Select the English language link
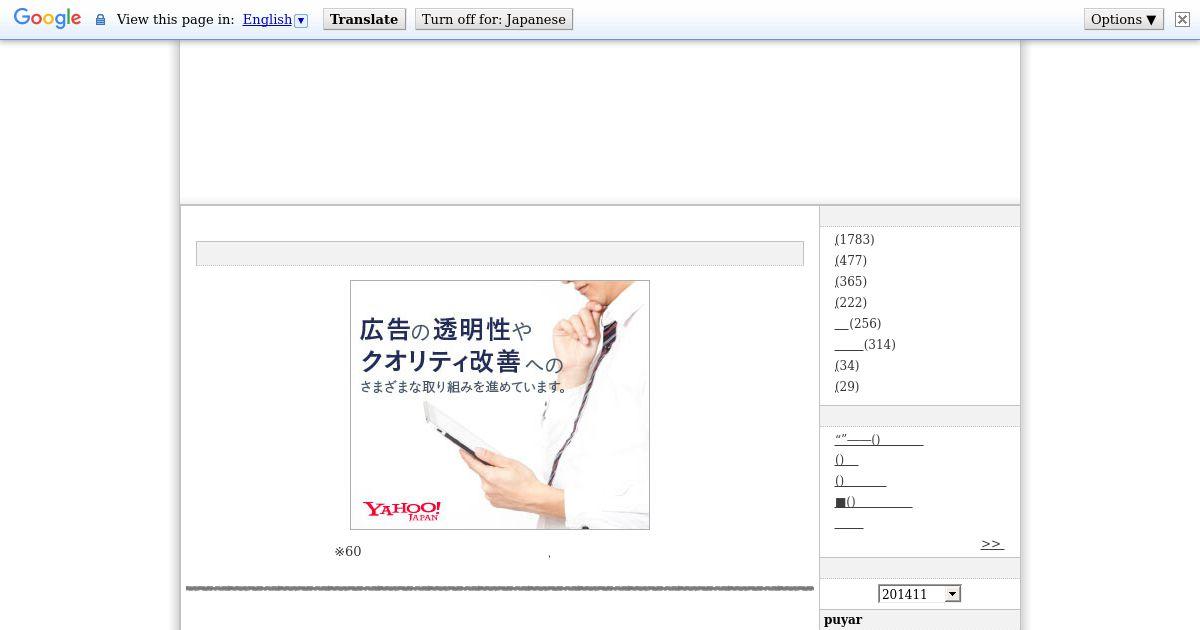Viewport: 1200px width, 630px height. click(x=267, y=19)
